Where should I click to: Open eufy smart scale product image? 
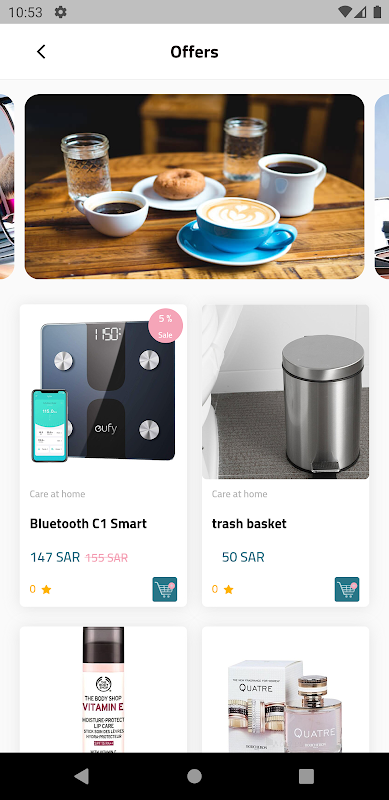pyautogui.click(x=103, y=392)
